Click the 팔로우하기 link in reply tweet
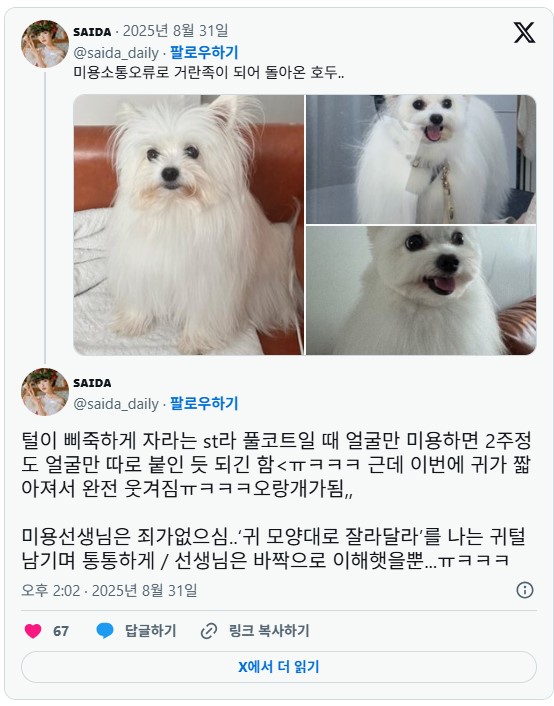Viewport: 554px width, 706px height. pos(204,403)
